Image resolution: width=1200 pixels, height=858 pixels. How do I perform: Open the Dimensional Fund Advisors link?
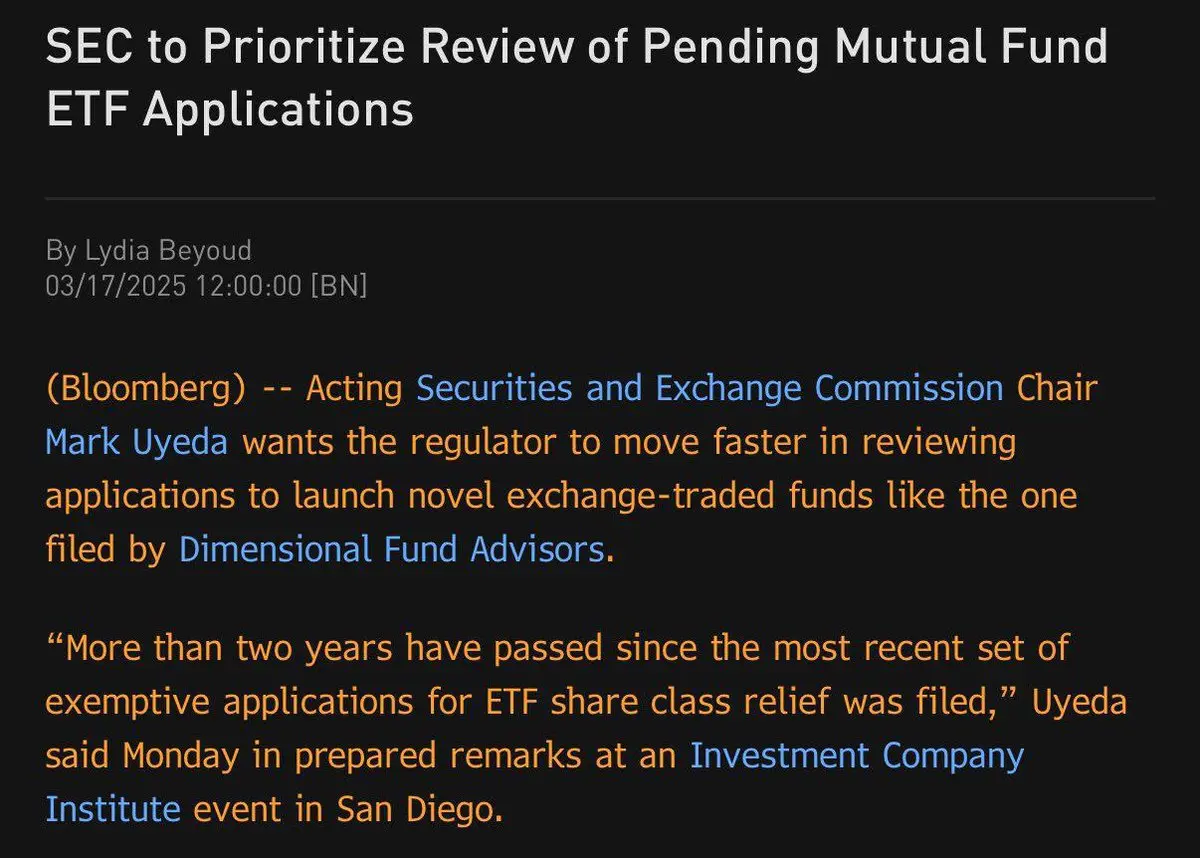(392, 550)
